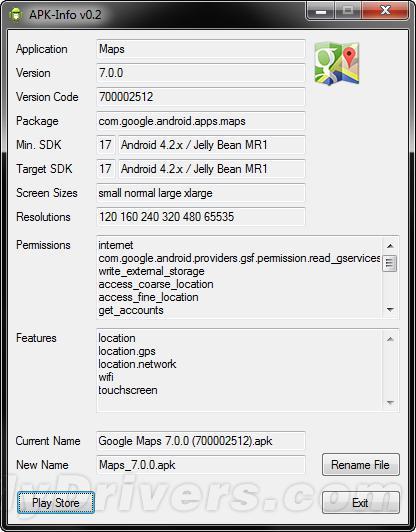The height and width of the screenshot is (532, 416).
Task: Click the Permissions scrollbar thumb
Action: click(x=390, y=263)
